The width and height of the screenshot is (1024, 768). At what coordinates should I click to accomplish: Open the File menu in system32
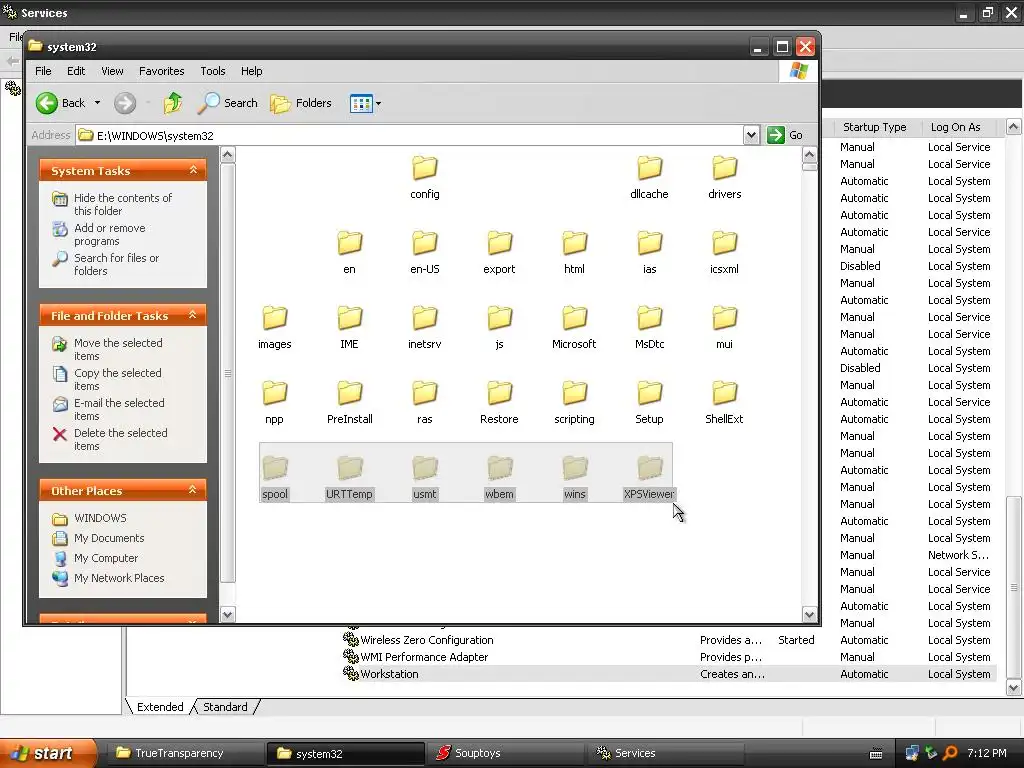(43, 71)
